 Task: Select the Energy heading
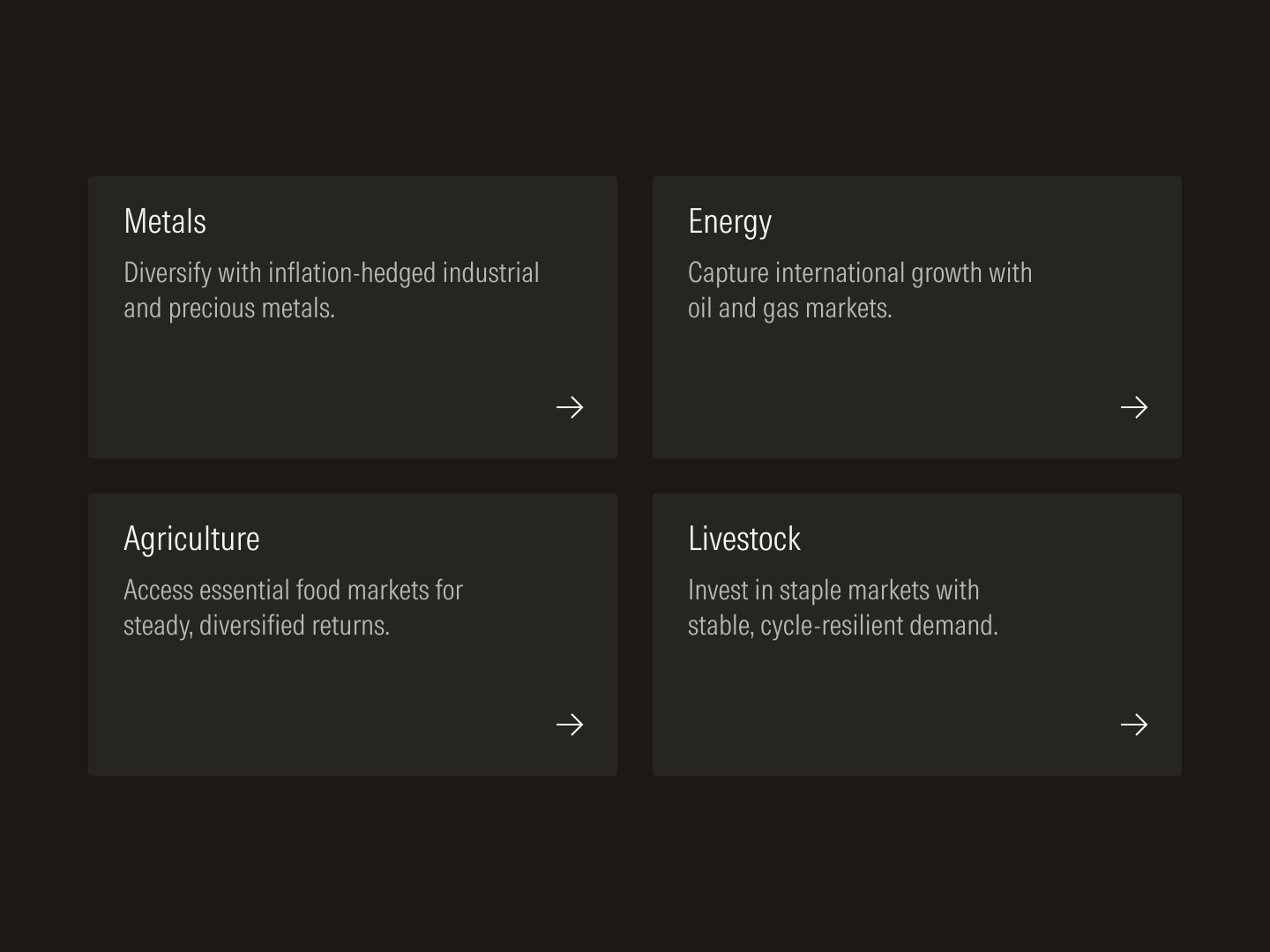click(729, 221)
